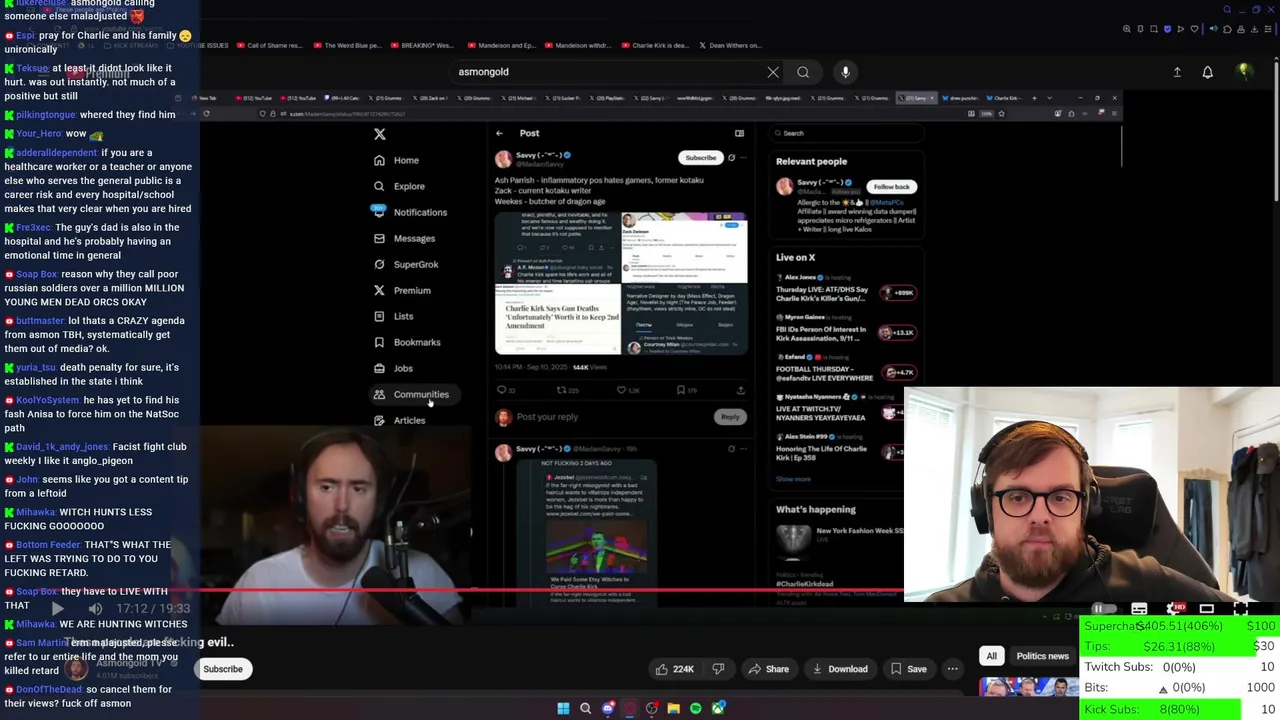
Task: Toggle subtitles/captions in the player
Action: pyautogui.click(x=1139, y=608)
